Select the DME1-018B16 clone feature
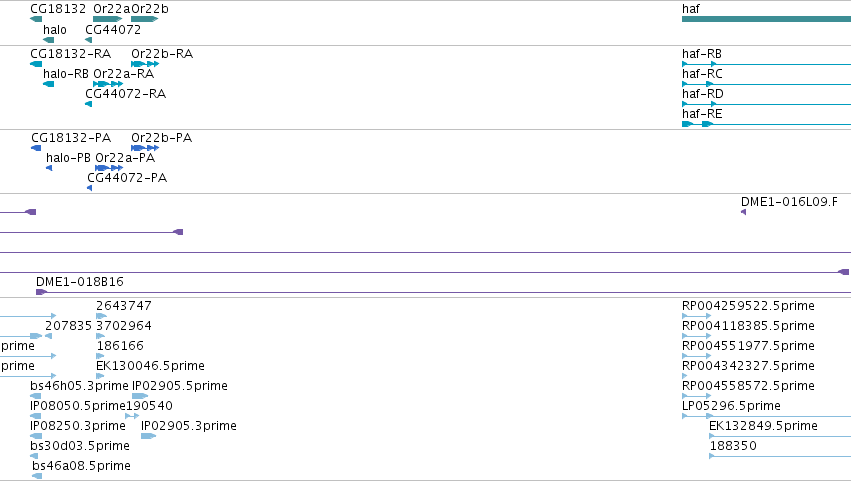Viewport: 851px width, 481px height. coord(443,292)
